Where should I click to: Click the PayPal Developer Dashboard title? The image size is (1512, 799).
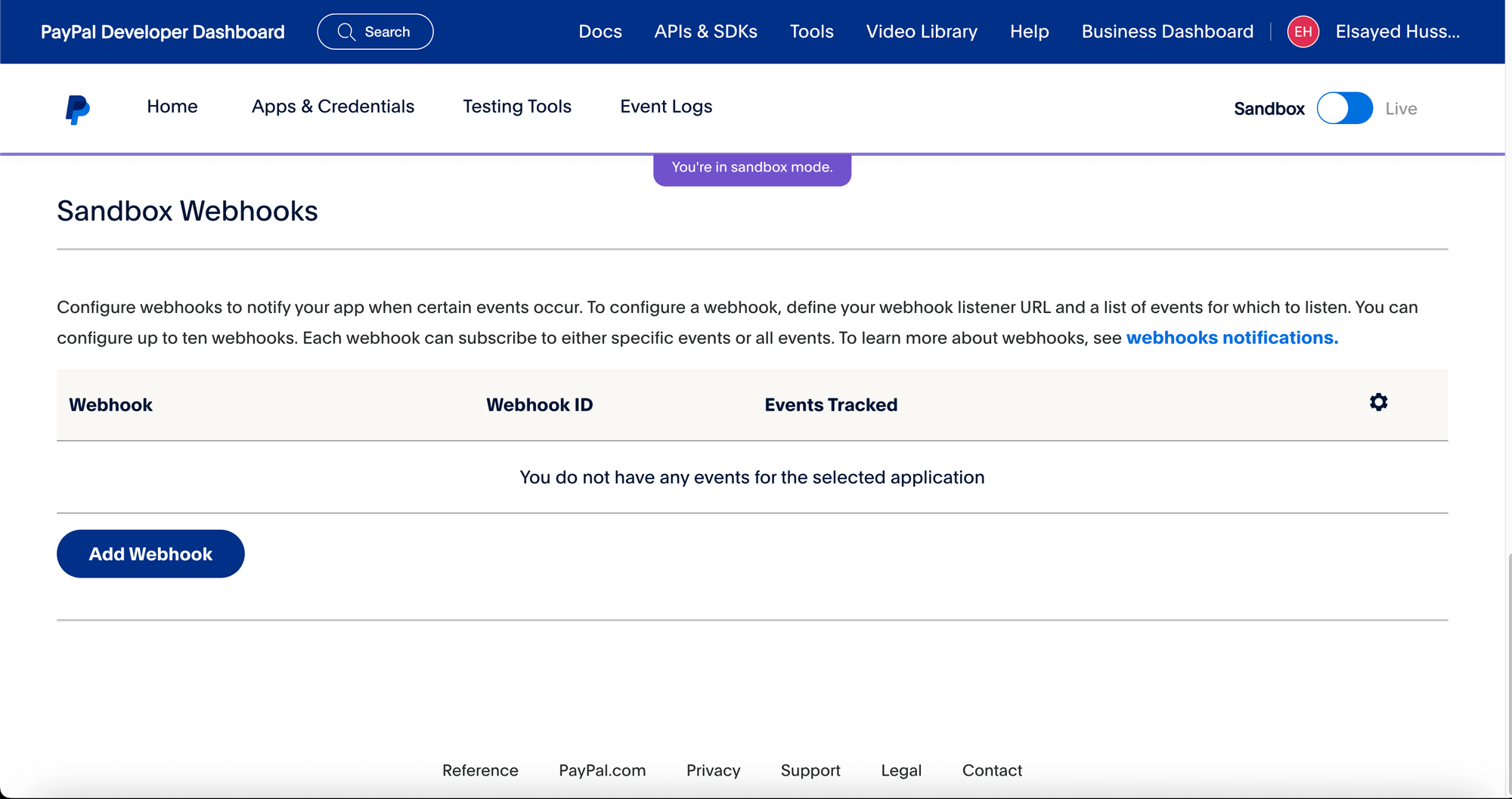point(163,32)
